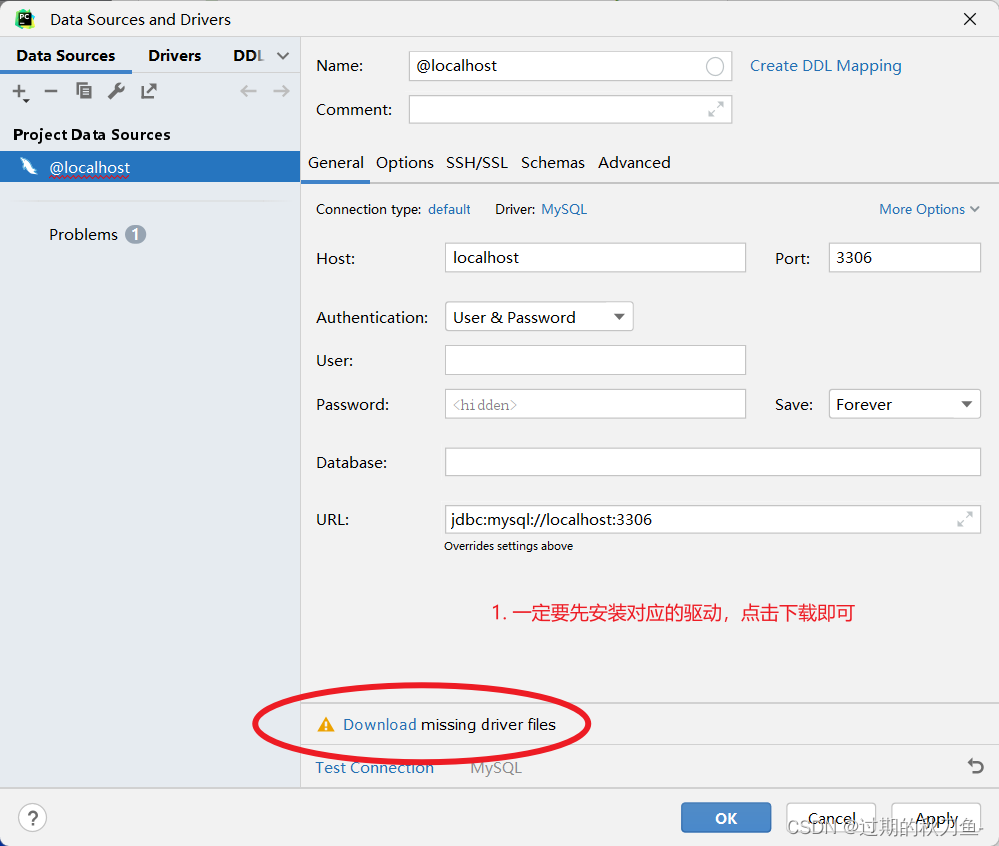
Task: Open the SSH/SSL tab
Action: pyautogui.click(x=477, y=163)
